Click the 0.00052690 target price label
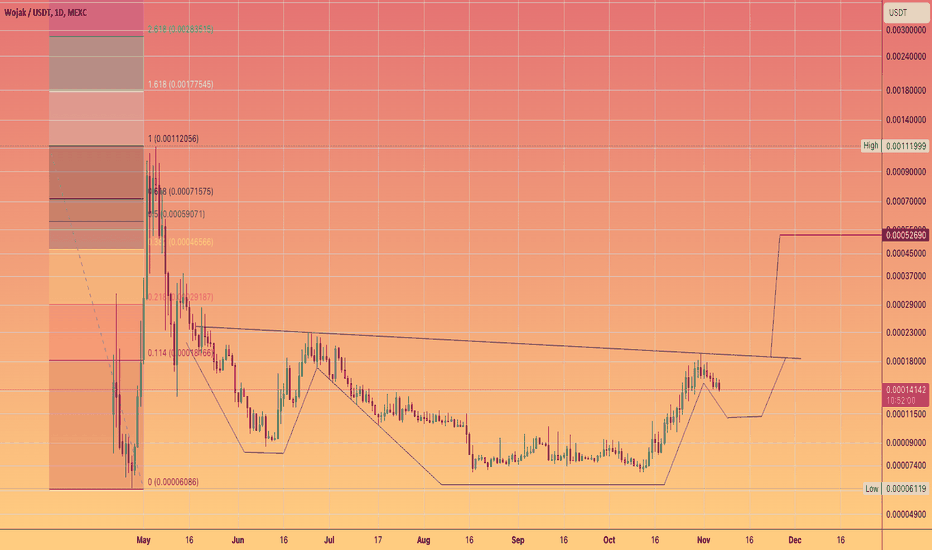This screenshot has height=550, width=932. coord(906,235)
